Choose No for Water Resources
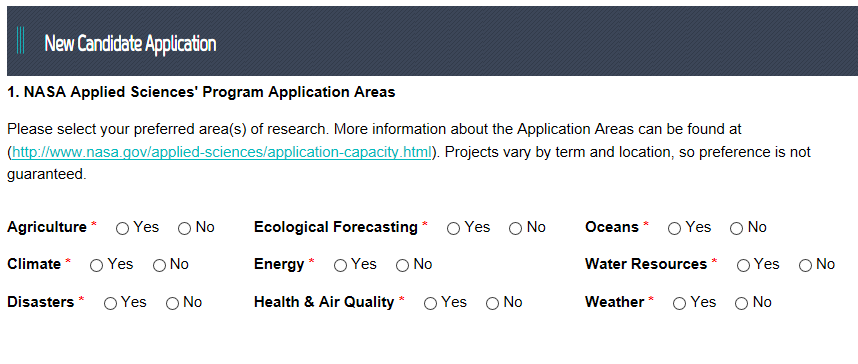Screen dimensions: 858x364 pyautogui.click(x=805, y=266)
